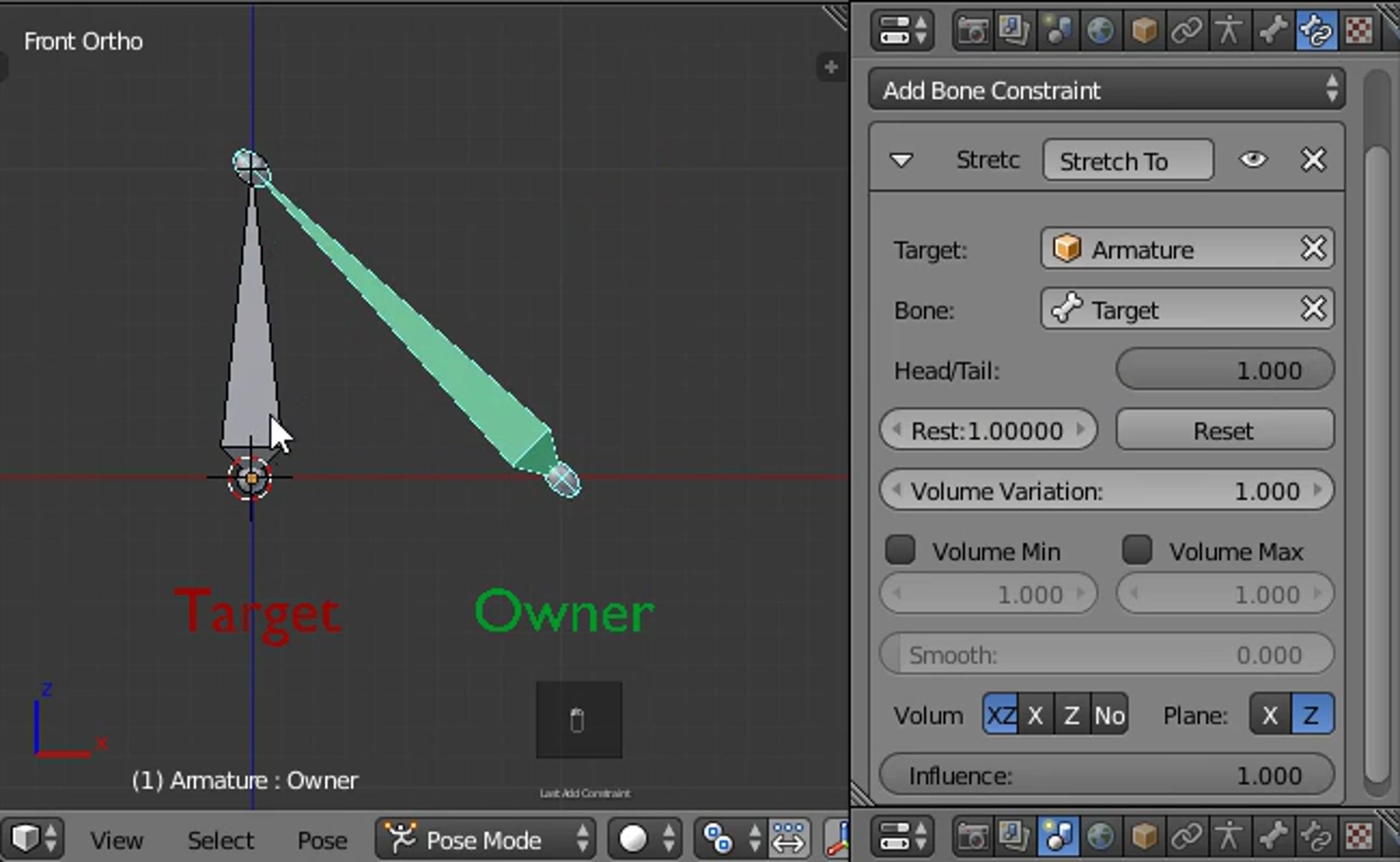Toggle manipulate center points button
1400x862 pixels.
tap(789, 839)
